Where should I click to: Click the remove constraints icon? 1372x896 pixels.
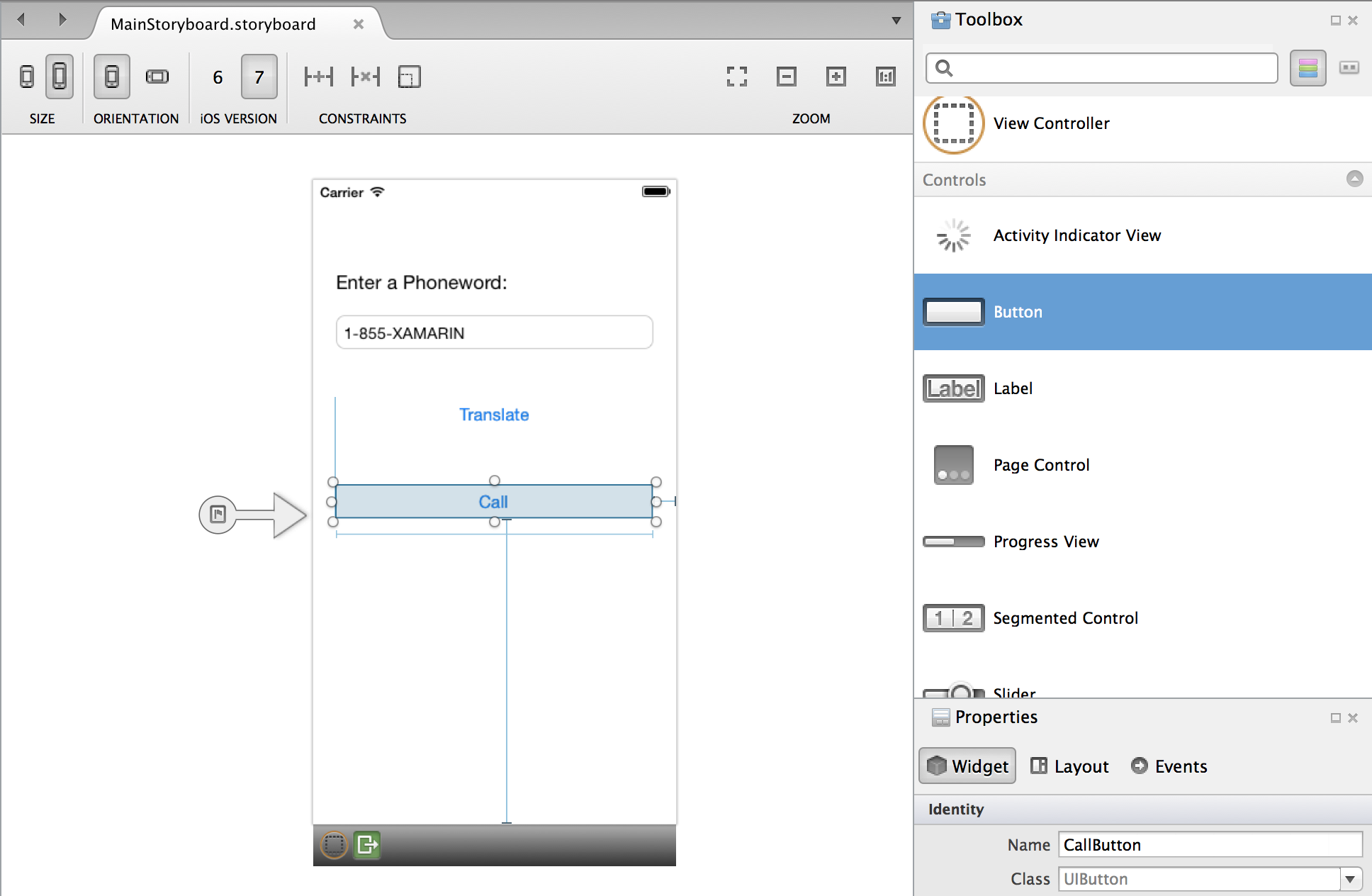pyautogui.click(x=365, y=77)
